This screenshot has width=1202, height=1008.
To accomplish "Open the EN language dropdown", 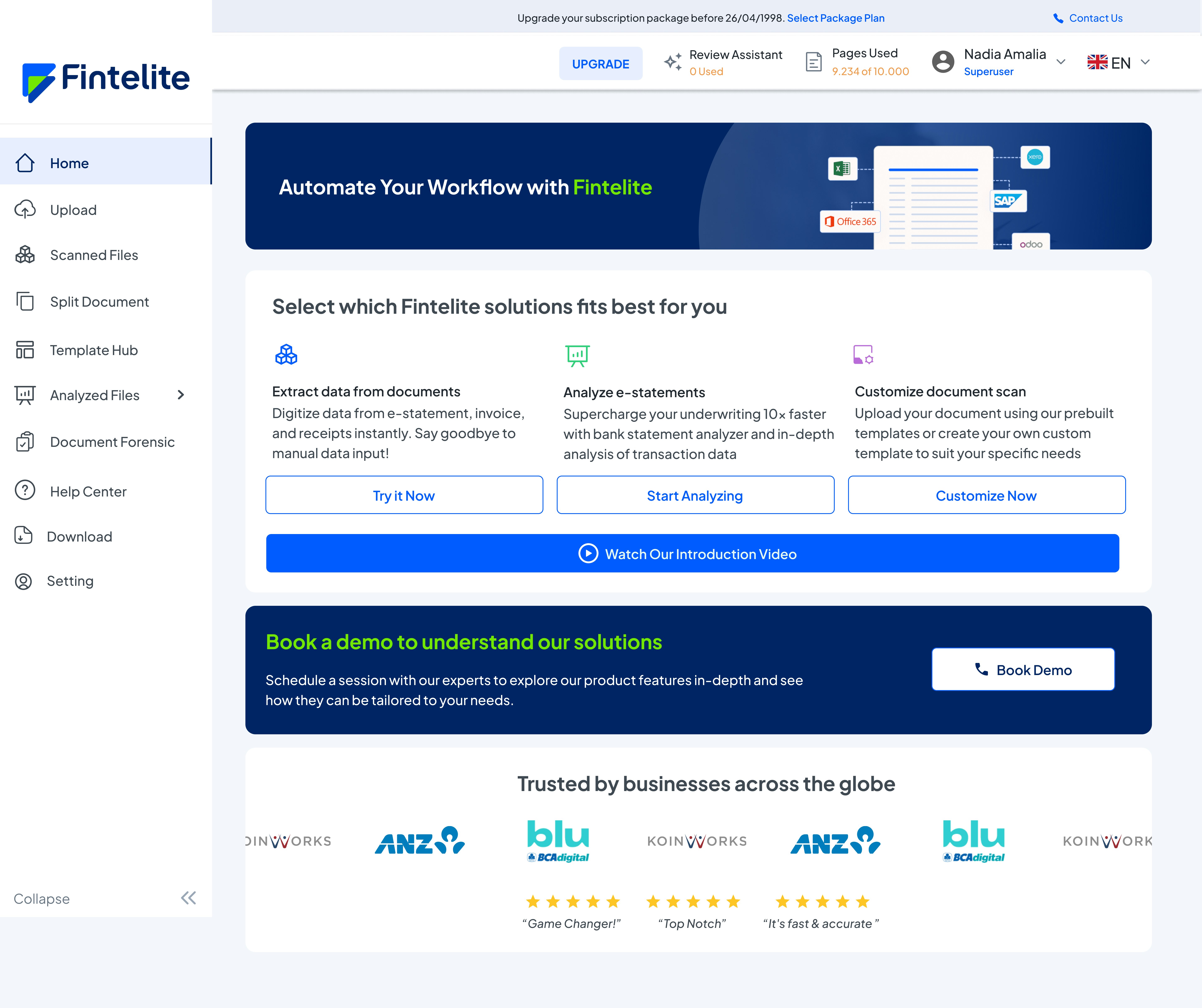I will [x=1145, y=62].
